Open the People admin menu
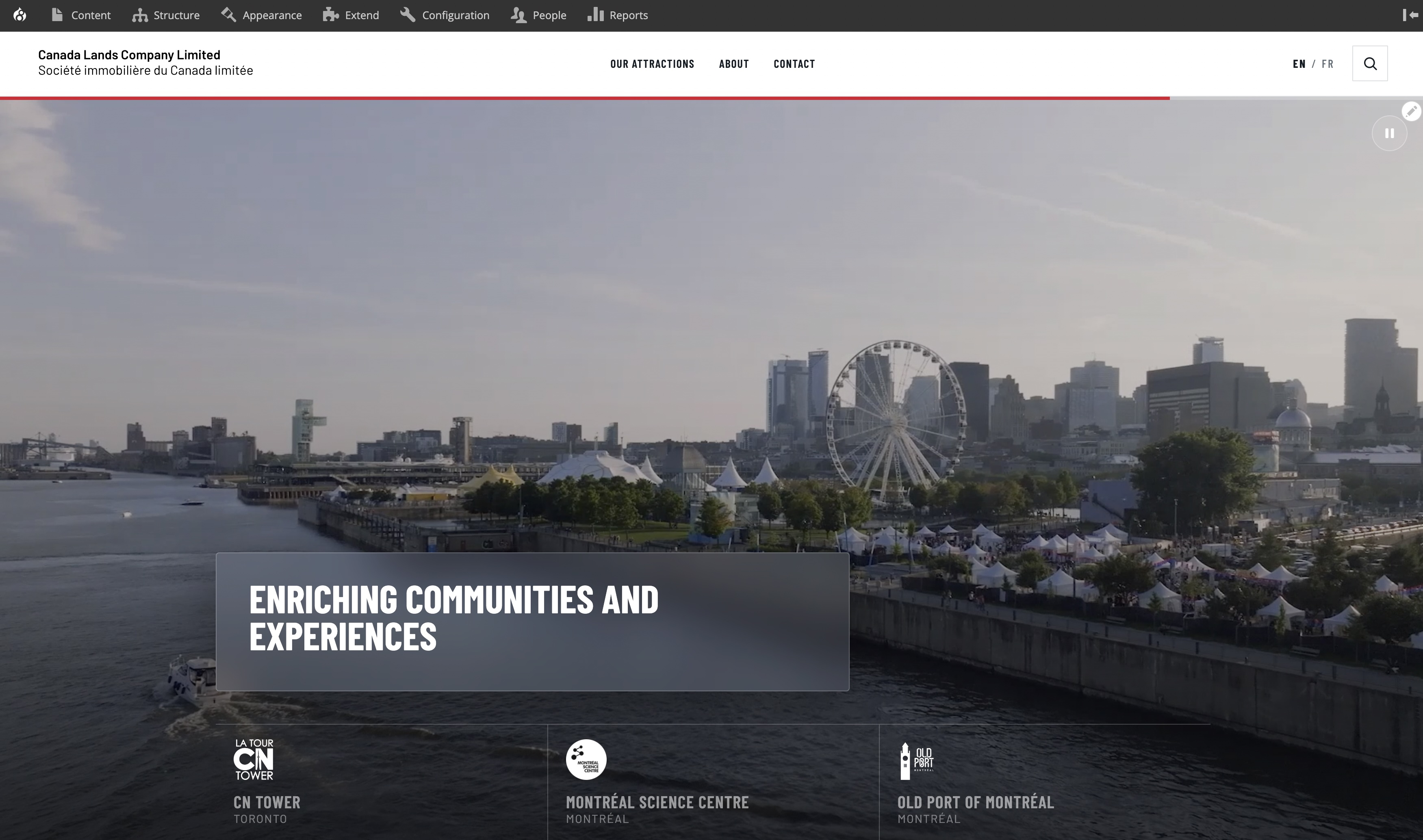The width and height of the screenshot is (1423, 840). [538, 15]
